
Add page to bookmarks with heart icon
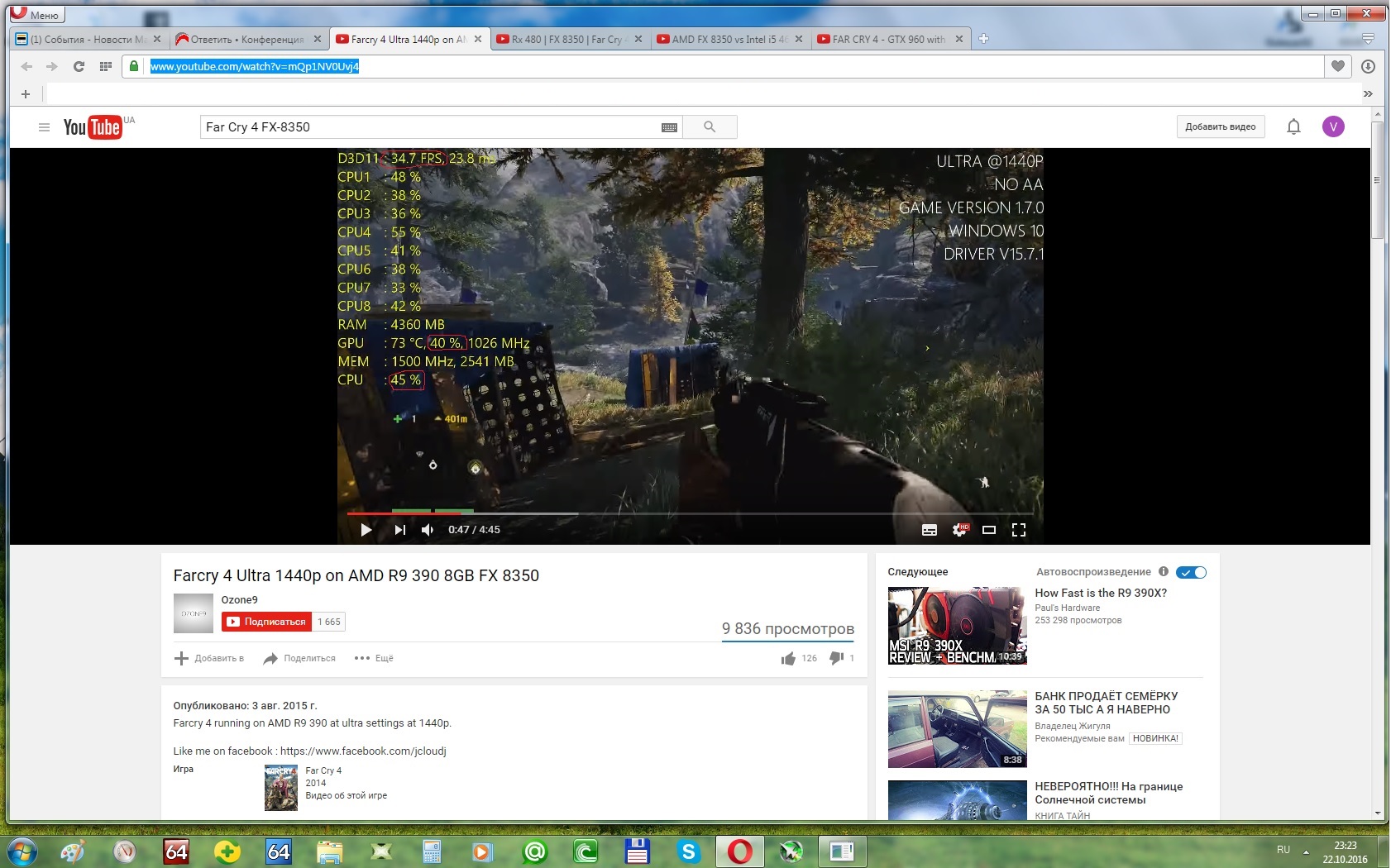(1338, 66)
